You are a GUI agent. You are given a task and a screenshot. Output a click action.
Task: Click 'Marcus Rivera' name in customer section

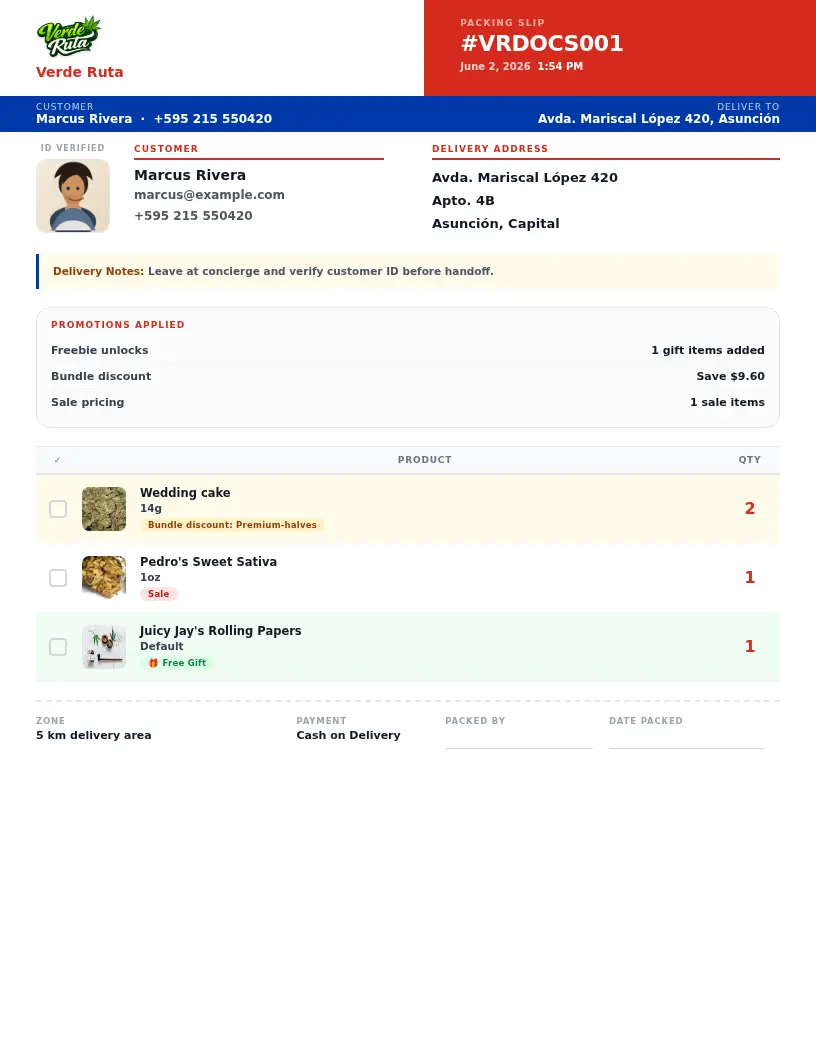[x=190, y=175]
